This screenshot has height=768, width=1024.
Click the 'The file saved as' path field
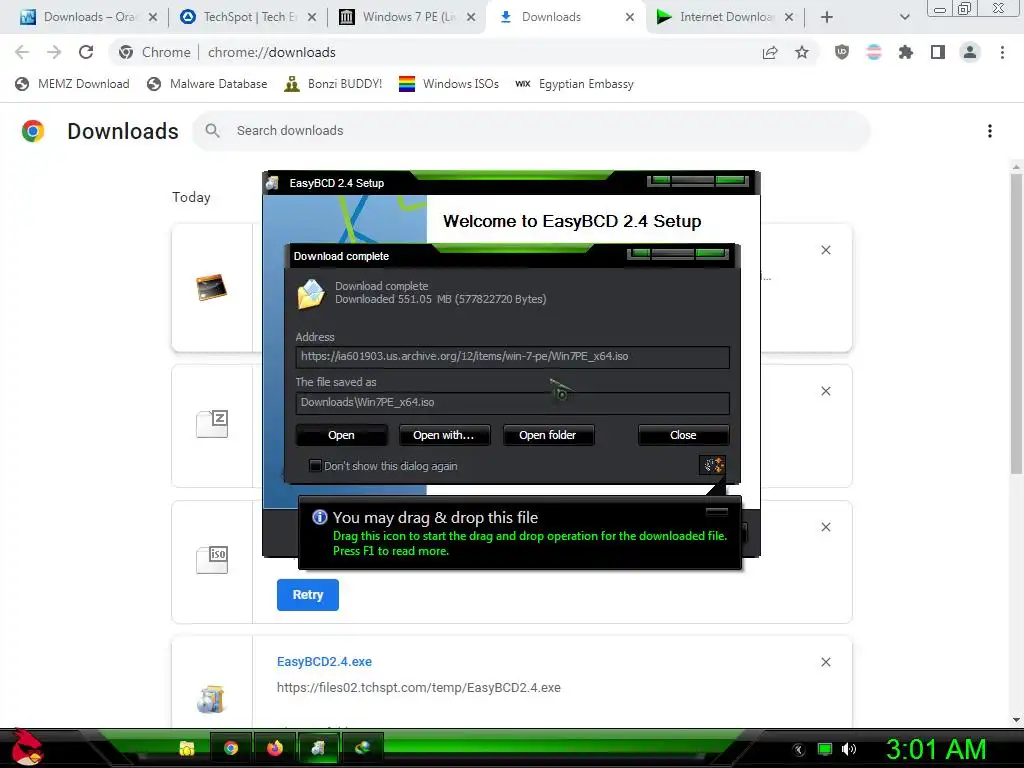[x=512, y=403]
